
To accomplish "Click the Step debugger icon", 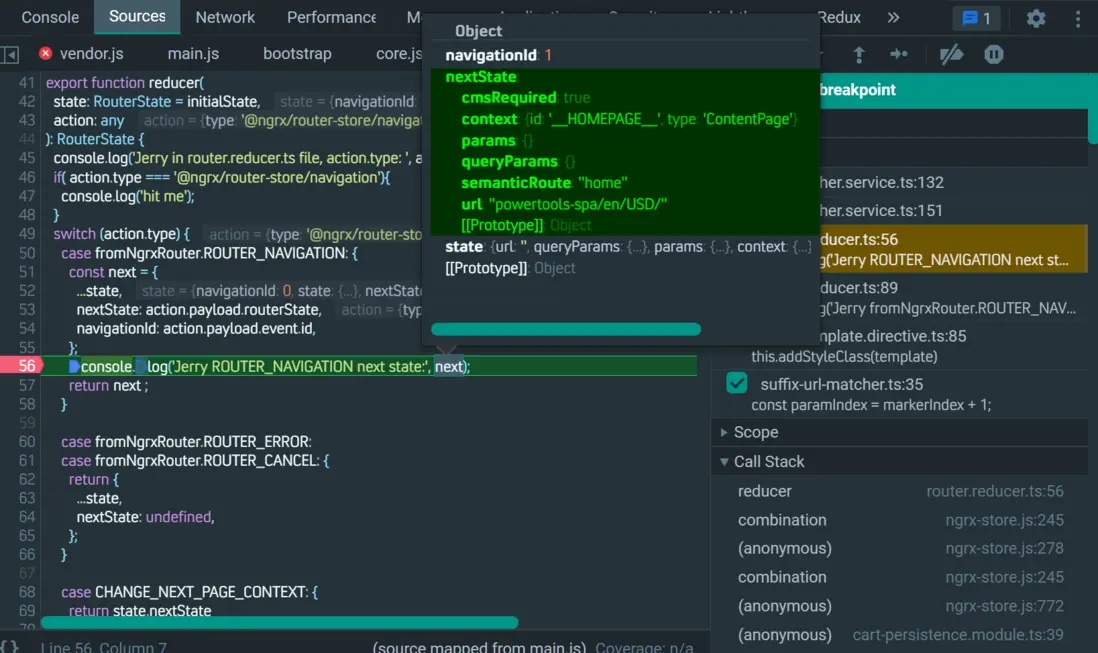I will (899, 54).
